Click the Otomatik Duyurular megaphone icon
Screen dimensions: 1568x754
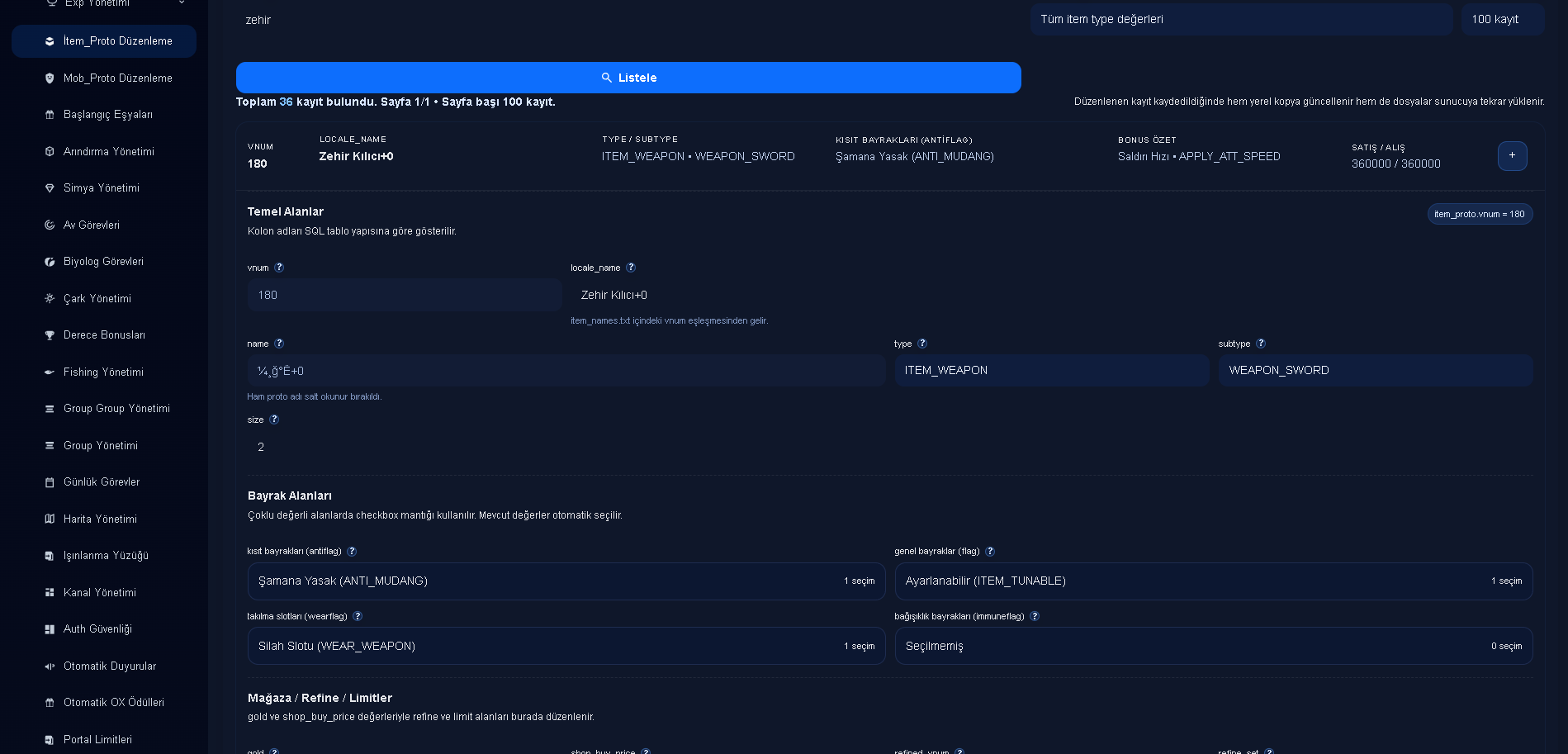pos(50,666)
